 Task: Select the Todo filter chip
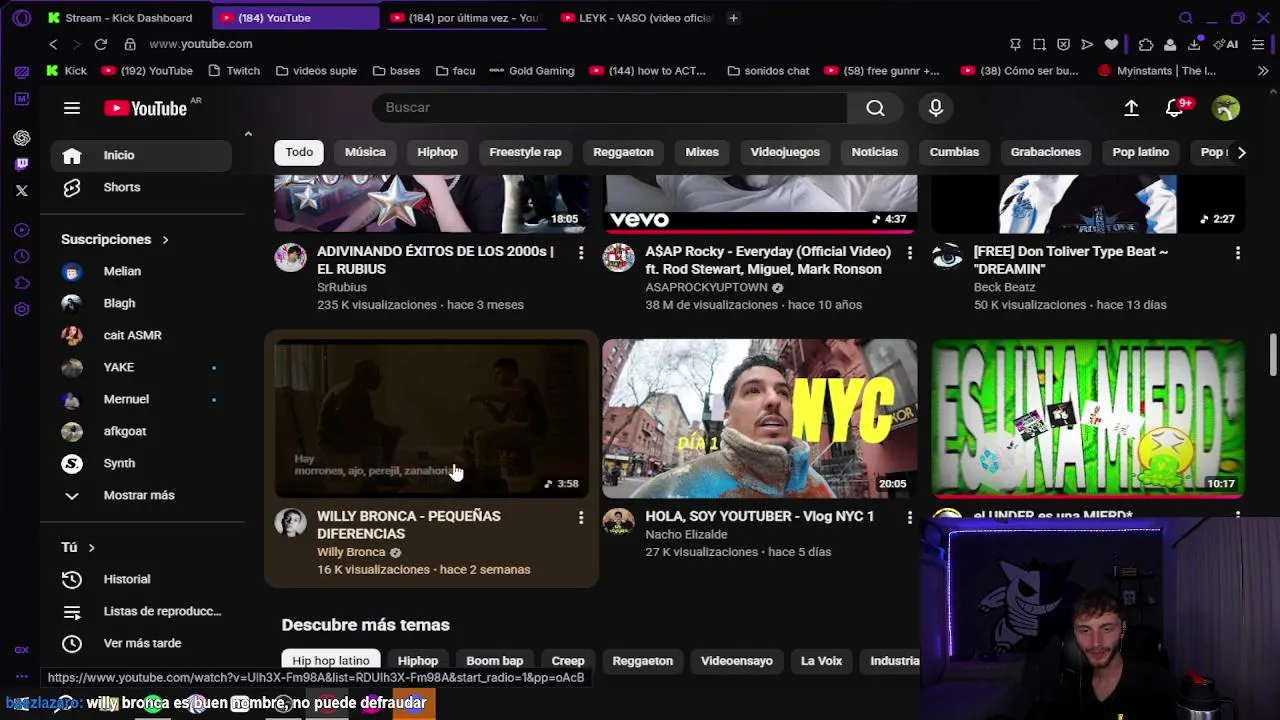tap(299, 152)
